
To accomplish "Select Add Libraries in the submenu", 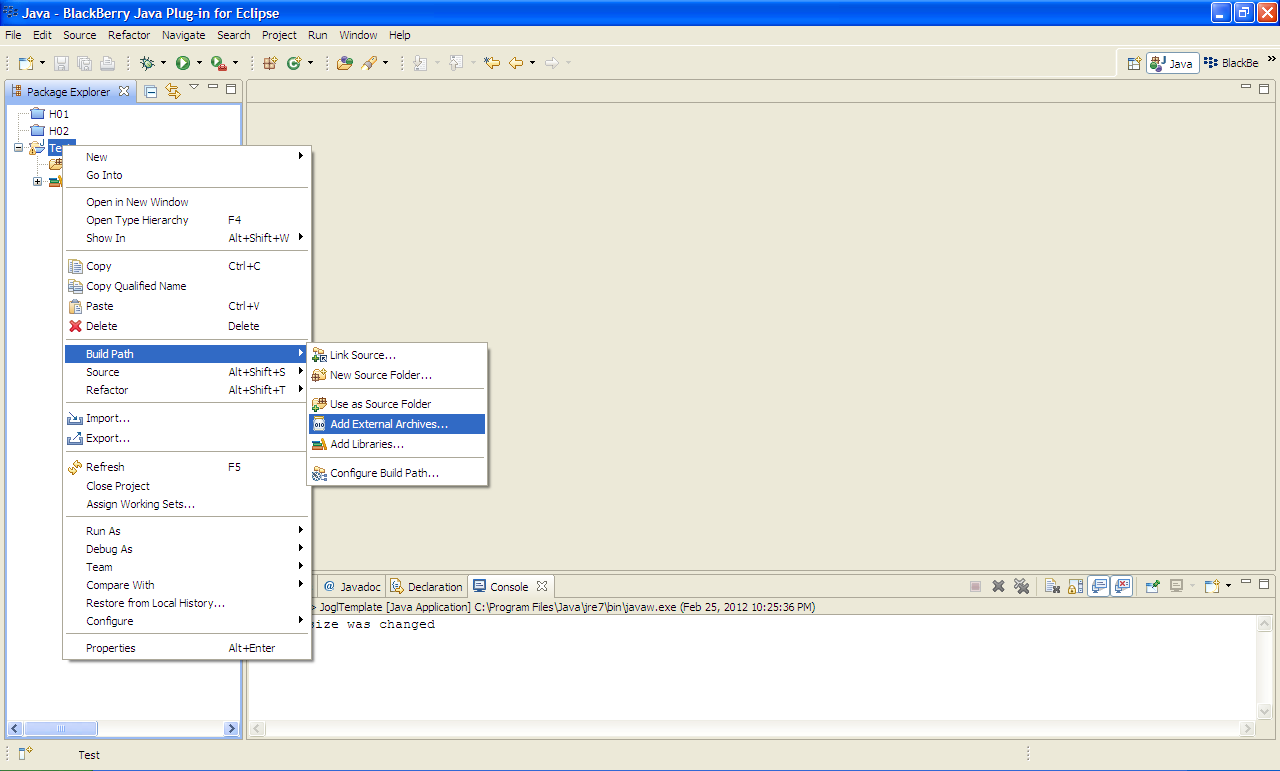I will coord(397,444).
